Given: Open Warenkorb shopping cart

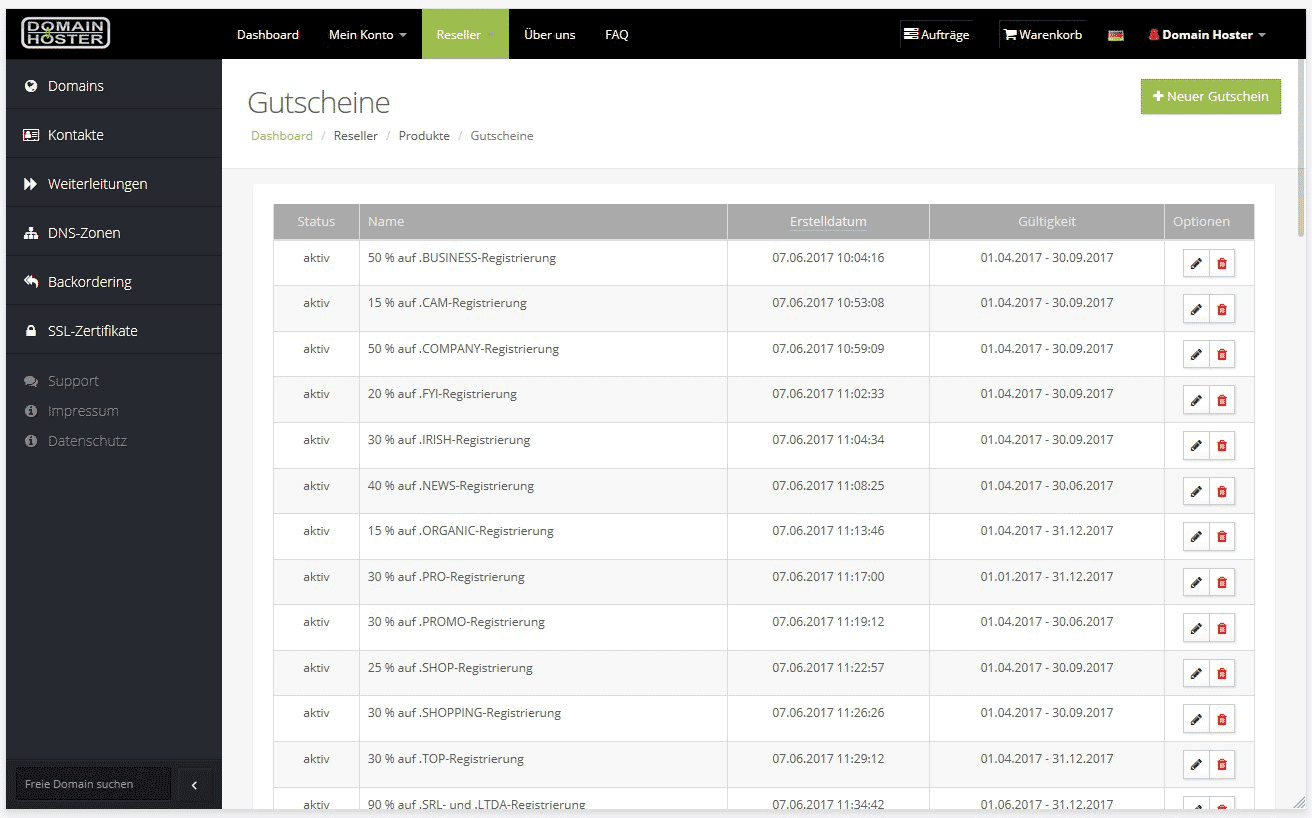Looking at the screenshot, I should pyautogui.click(x=1042, y=34).
